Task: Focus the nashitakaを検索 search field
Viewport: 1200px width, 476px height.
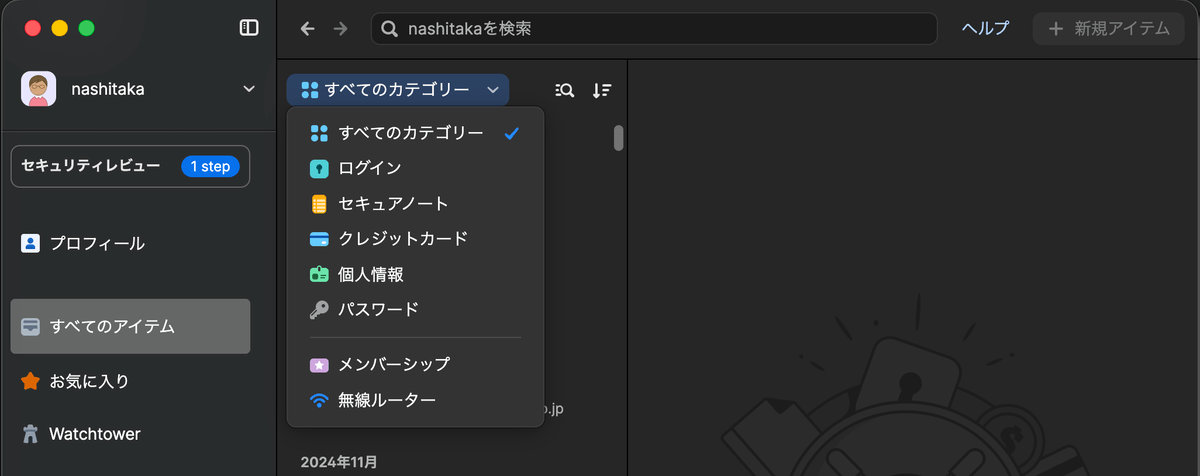Action: (x=654, y=29)
